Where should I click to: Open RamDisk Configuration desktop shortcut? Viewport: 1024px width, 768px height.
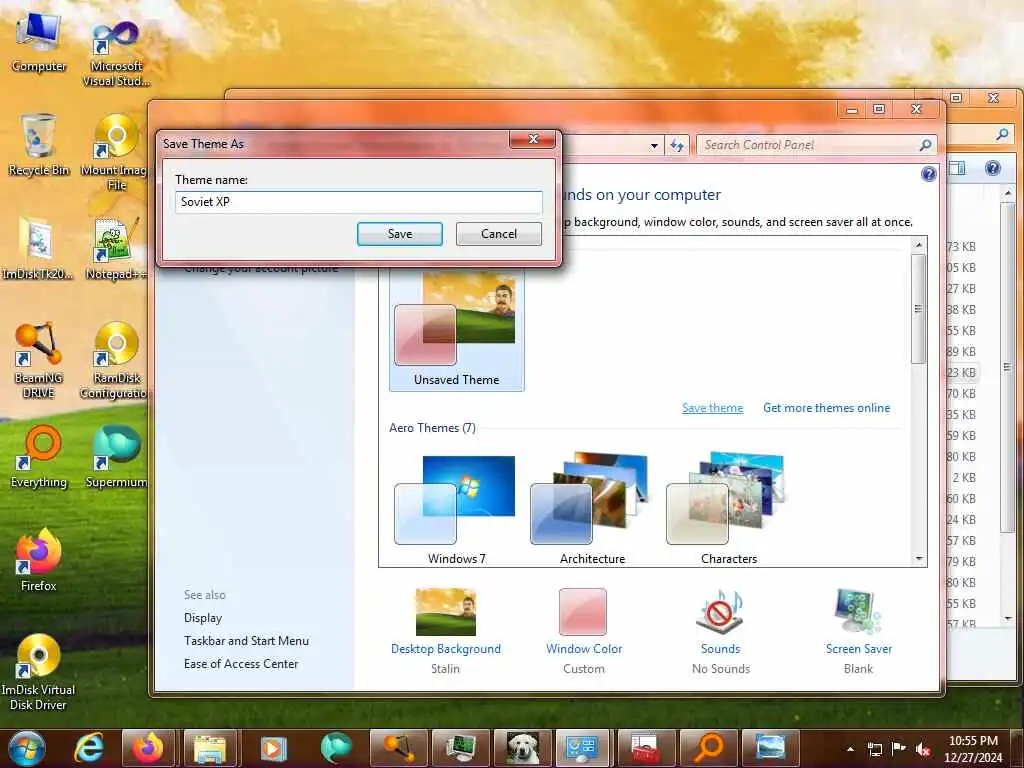[x=116, y=360]
